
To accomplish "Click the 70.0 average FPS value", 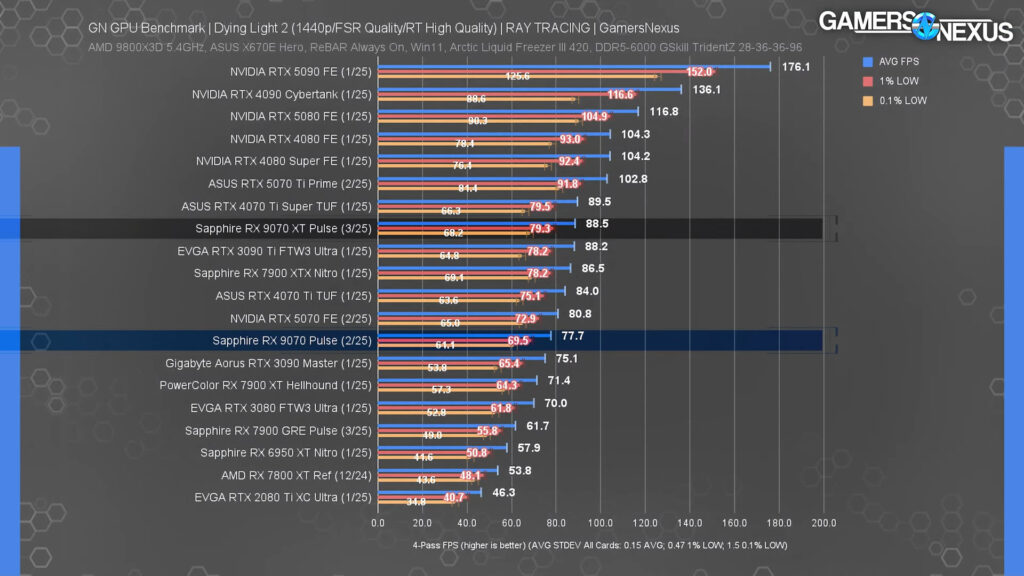I will tap(556, 403).
